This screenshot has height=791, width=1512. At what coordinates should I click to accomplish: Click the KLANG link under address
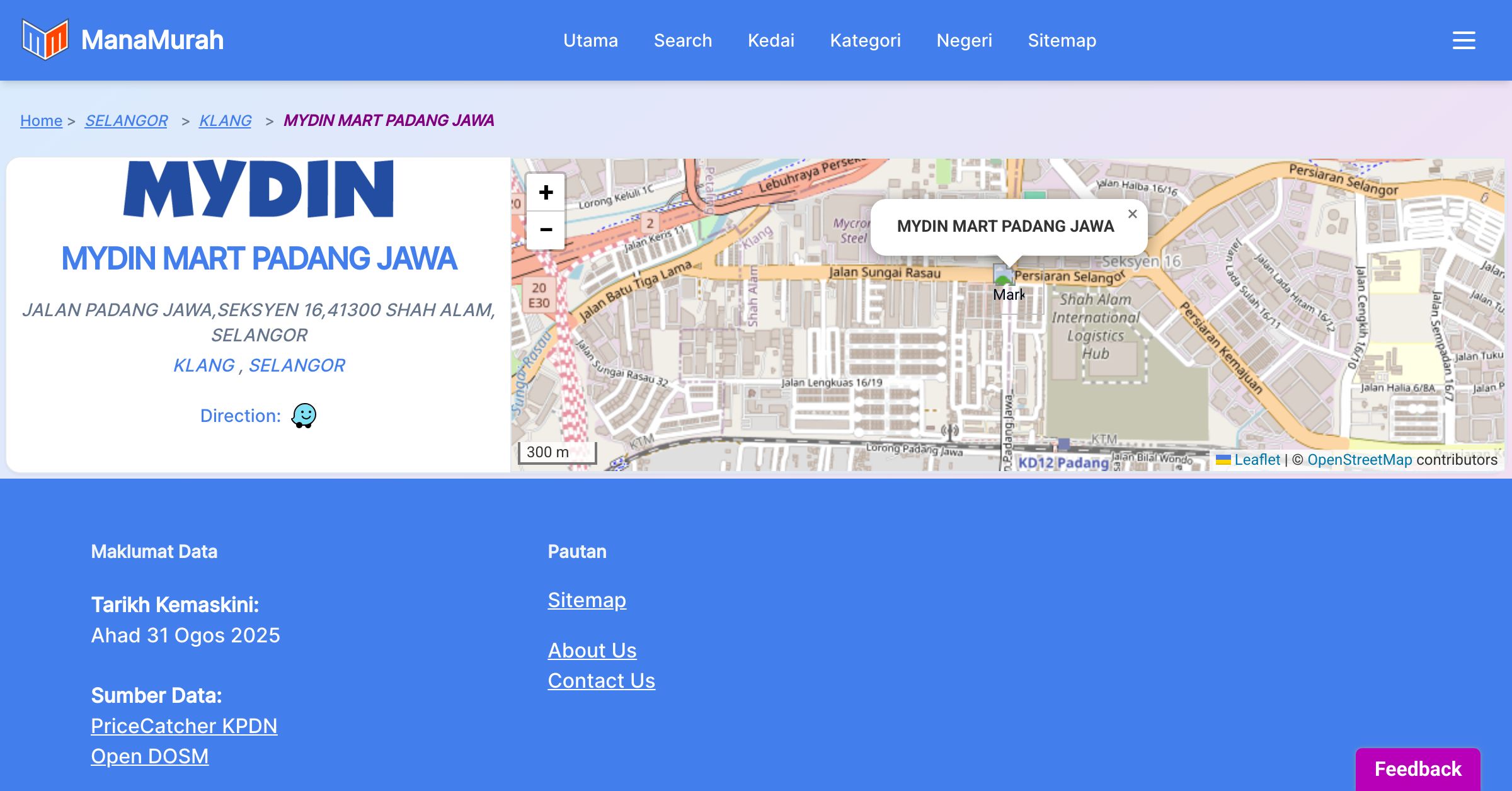point(203,365)
